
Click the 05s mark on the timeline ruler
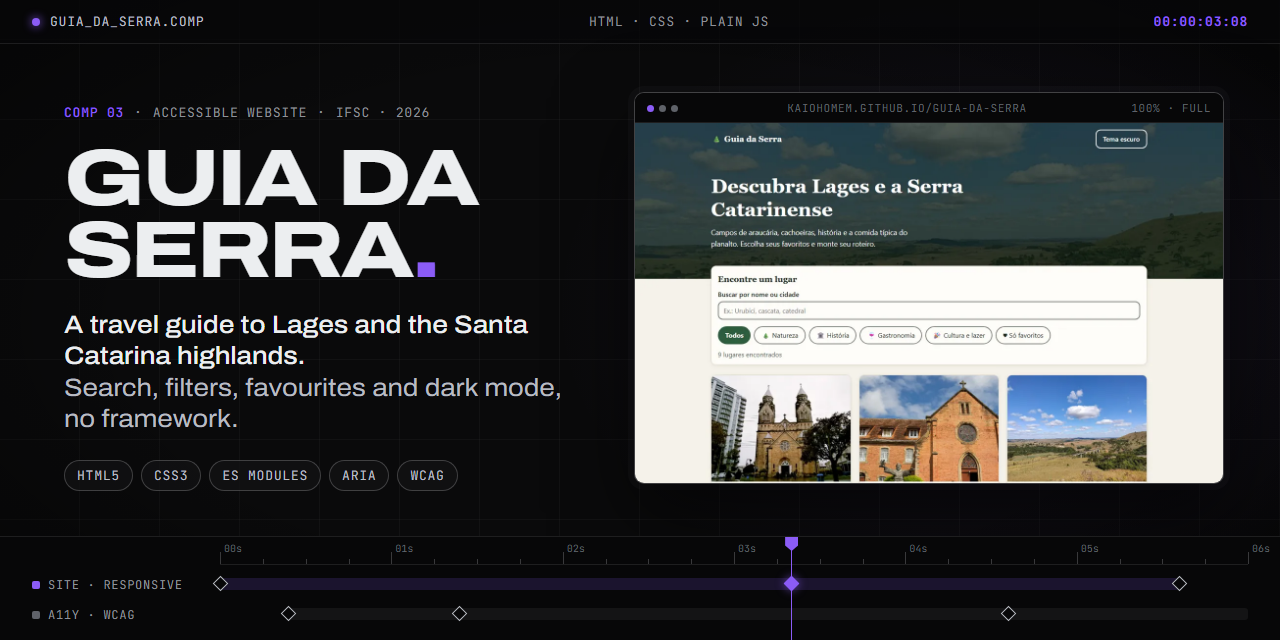pyautogui.click(x=1089, y=549)
